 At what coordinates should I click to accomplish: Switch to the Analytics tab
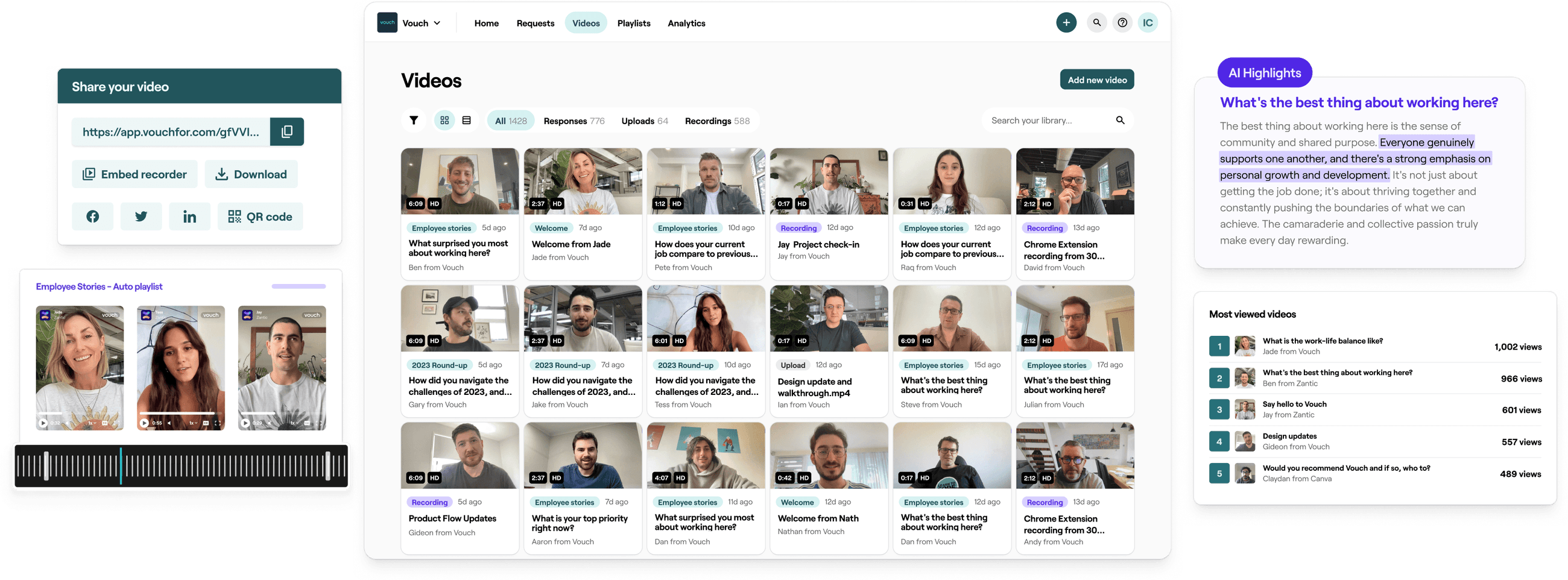click(686, 22)
